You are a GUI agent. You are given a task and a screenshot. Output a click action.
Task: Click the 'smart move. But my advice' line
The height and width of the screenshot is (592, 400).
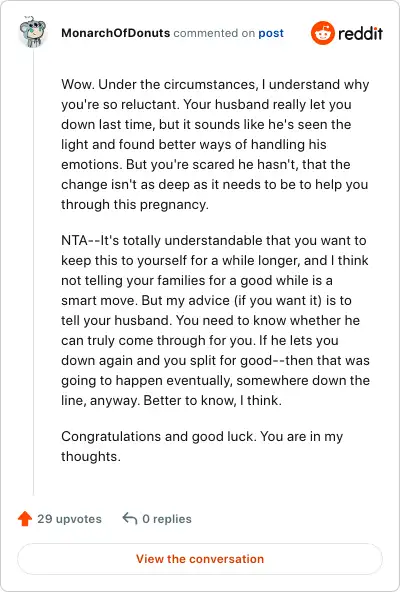click(206, 300)
